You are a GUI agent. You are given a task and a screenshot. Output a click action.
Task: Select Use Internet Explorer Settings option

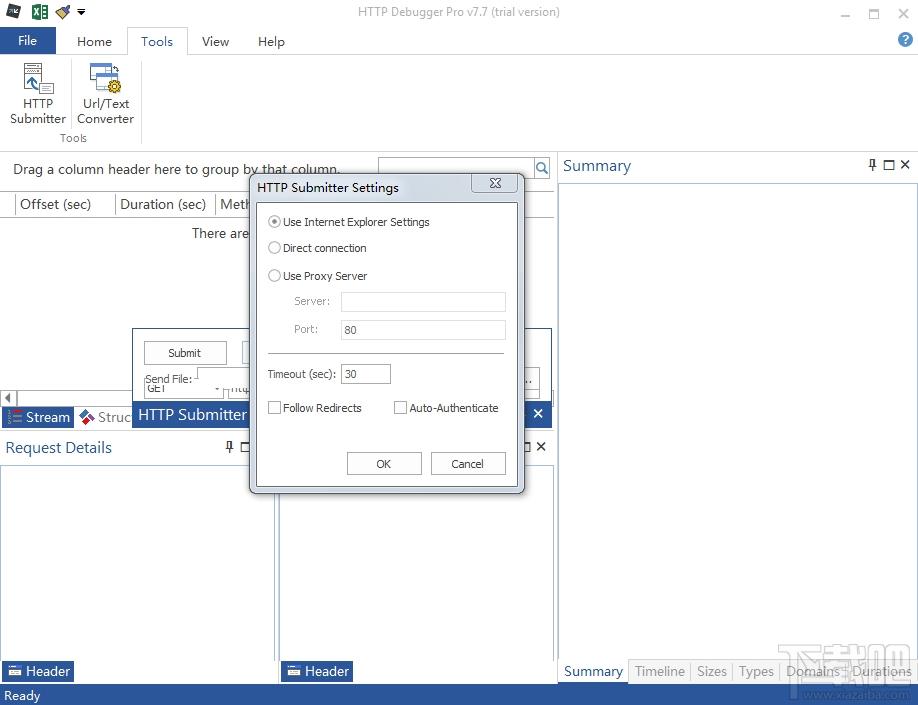[350, 222]
